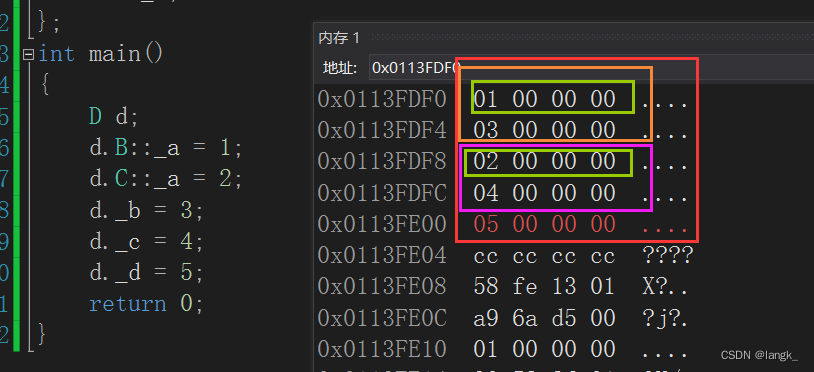Select the 内存 1 panel title
This screenshot has width=814, height=372.
click(338, 38)
